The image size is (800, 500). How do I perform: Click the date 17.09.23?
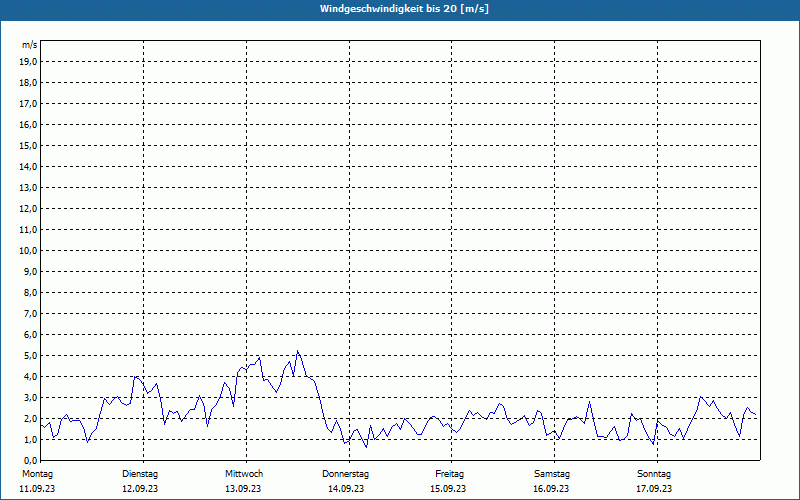click(x=654, y=489)
